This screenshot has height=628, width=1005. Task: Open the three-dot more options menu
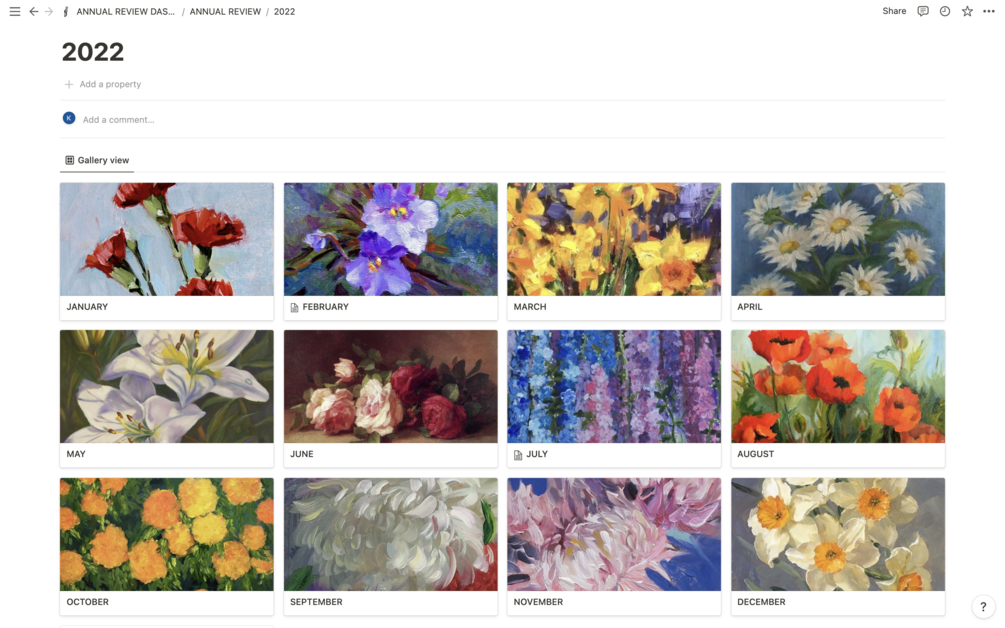tap(989, 11)
